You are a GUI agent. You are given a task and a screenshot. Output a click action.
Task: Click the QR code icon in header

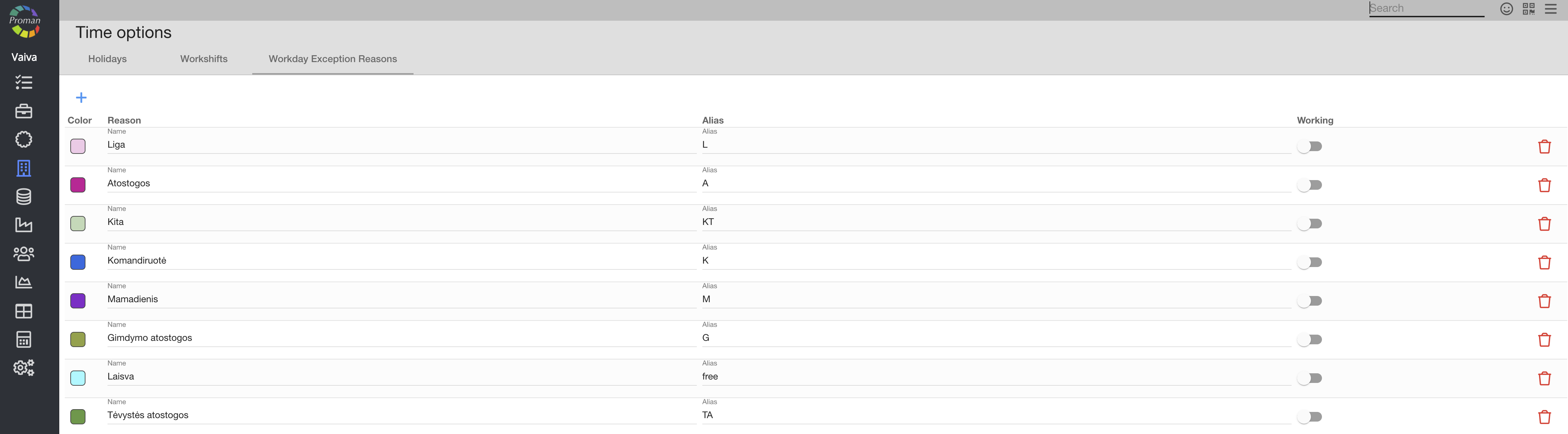(x=1528, y=9)
